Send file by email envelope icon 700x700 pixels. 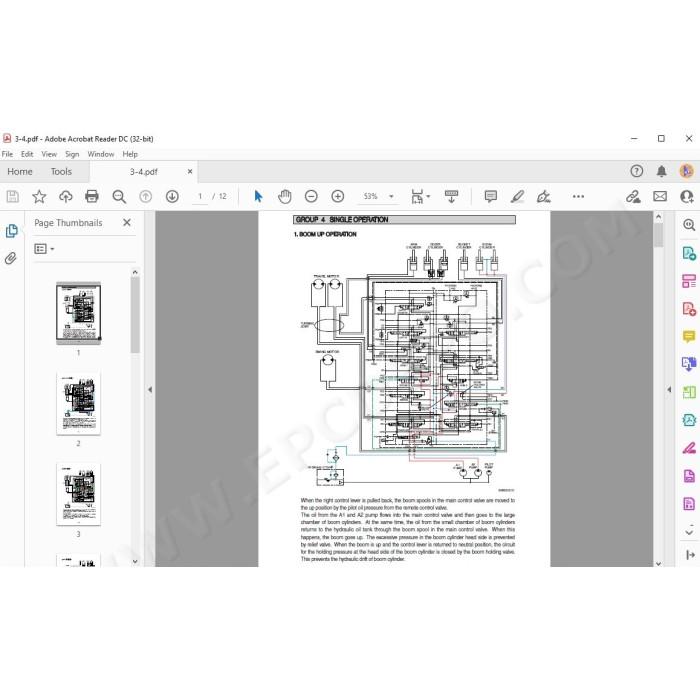tap(660, 196)
